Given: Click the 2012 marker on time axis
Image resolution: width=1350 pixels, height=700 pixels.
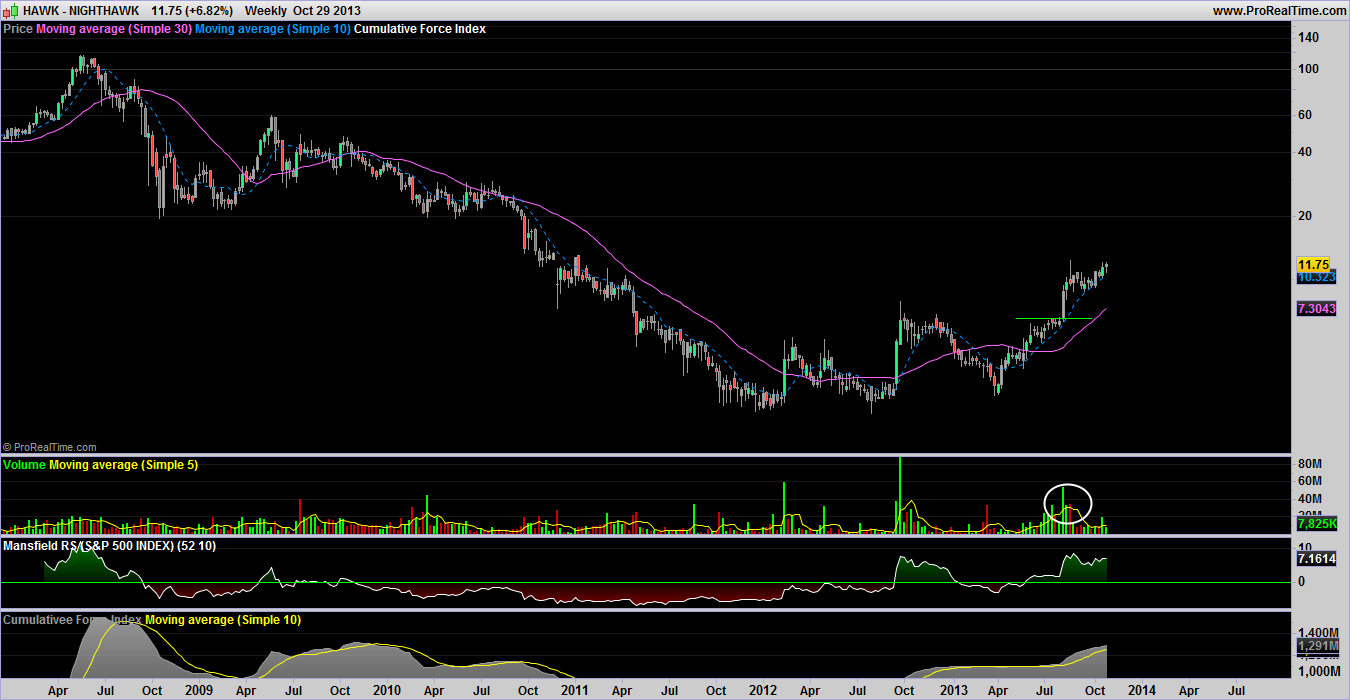Looking at the screenshot, I should (763, 690).
